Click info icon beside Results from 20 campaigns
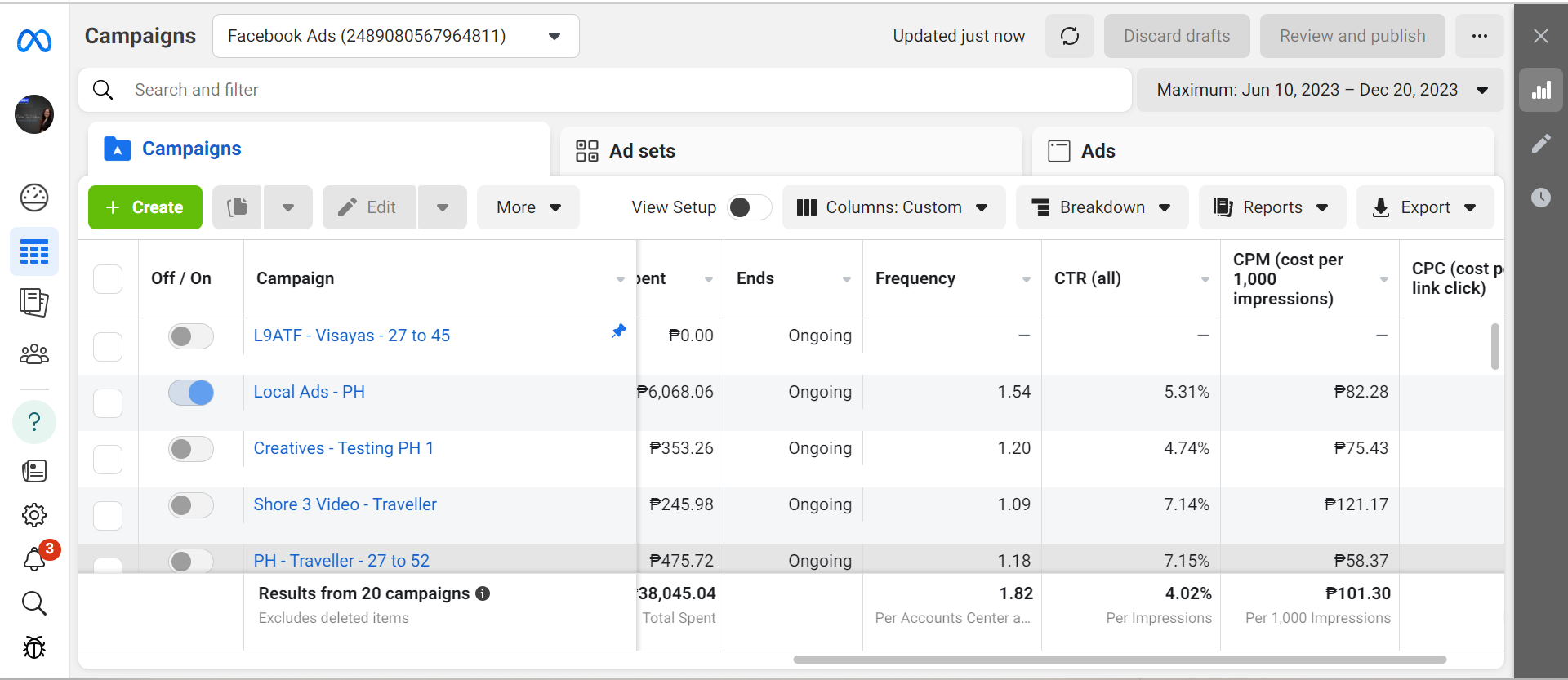 click(483, 593)
